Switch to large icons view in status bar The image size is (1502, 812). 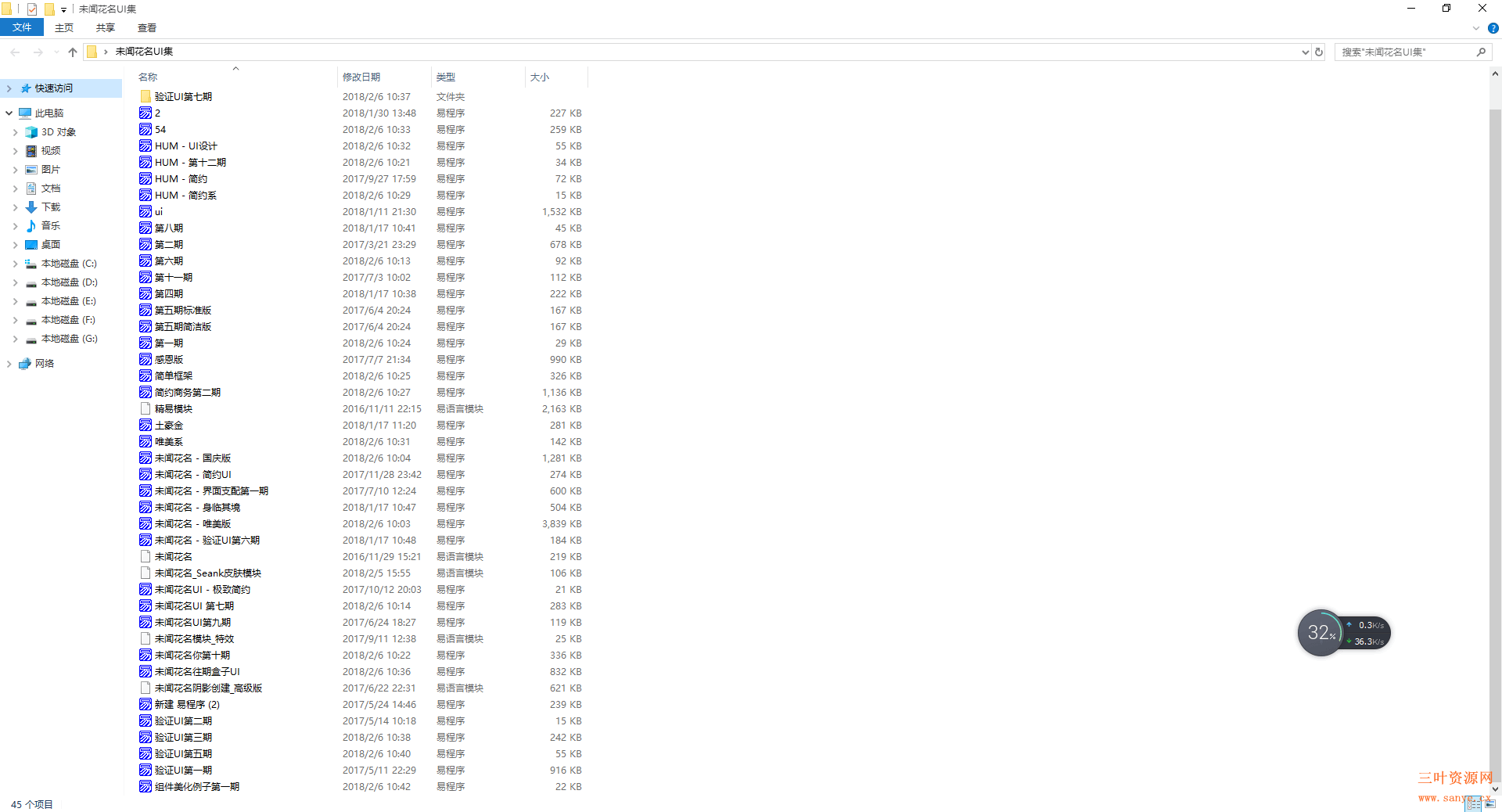pos(1490,803)
